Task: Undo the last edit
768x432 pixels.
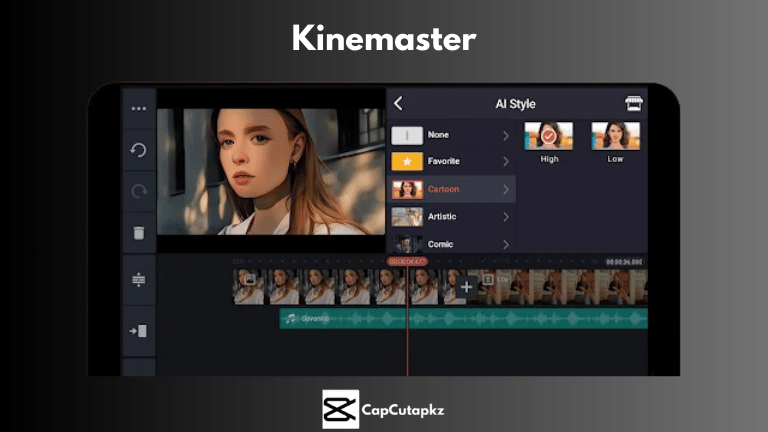Action: pyautogui.click(x=139, y=150)
